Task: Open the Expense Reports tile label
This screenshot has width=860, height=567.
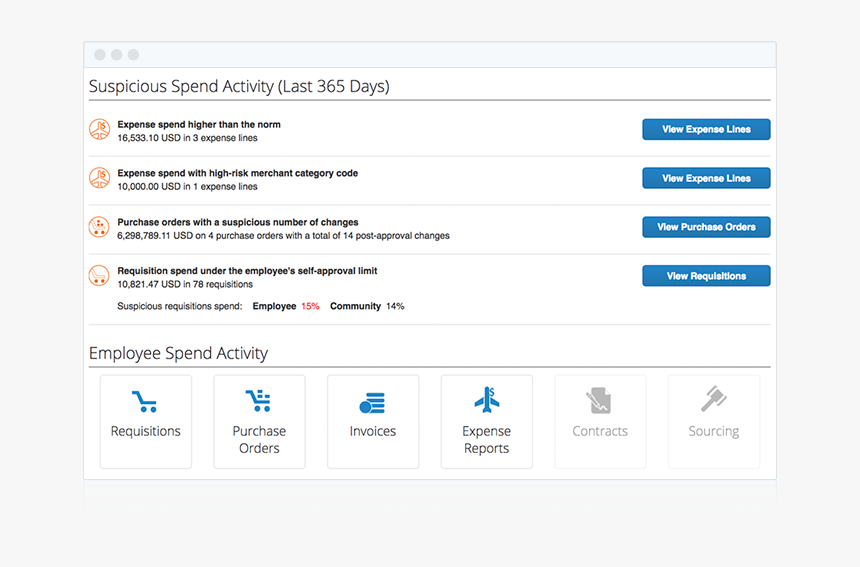Action: pyautogui.click(x=486, y=440)
